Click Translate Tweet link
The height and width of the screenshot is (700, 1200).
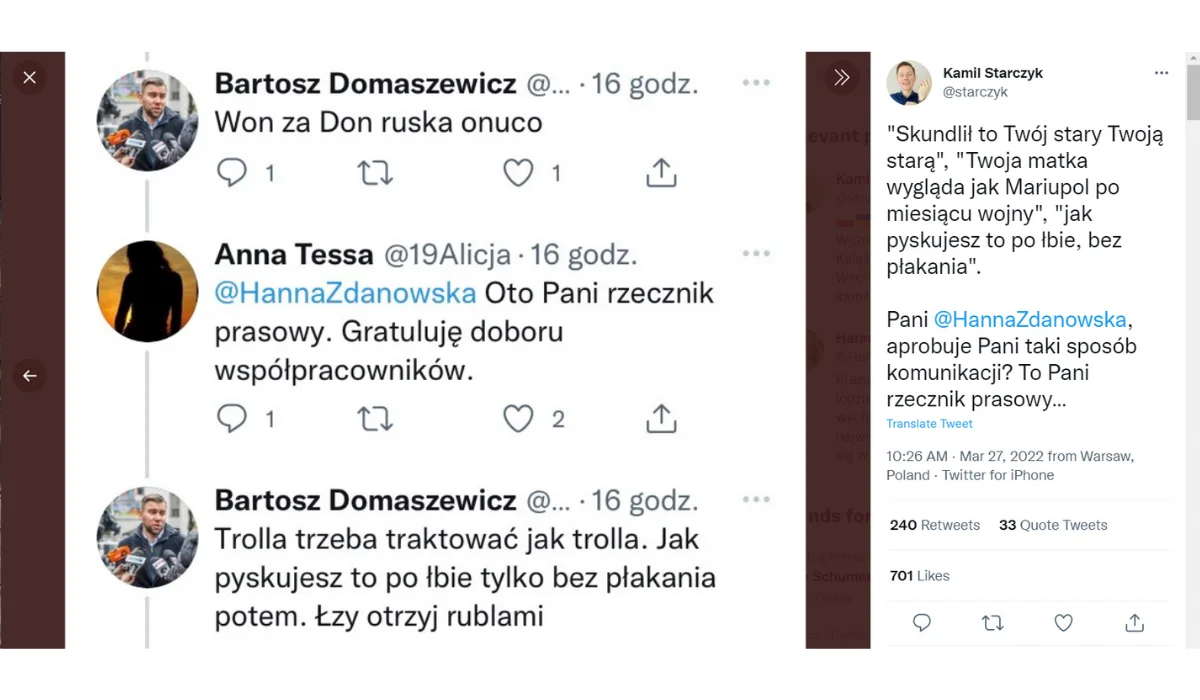click(929, 424)
